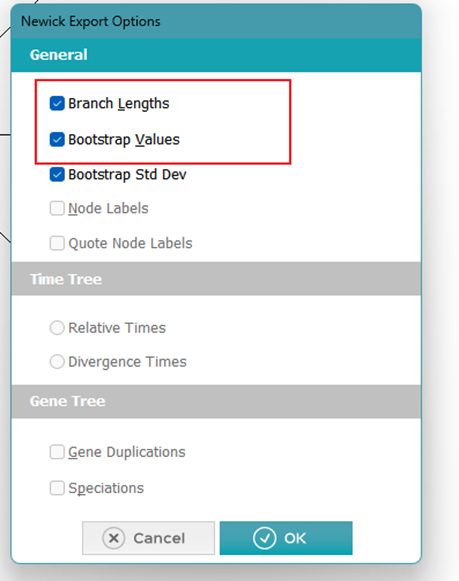Click the General section header
459x581 pixels.
click(216, 55)
